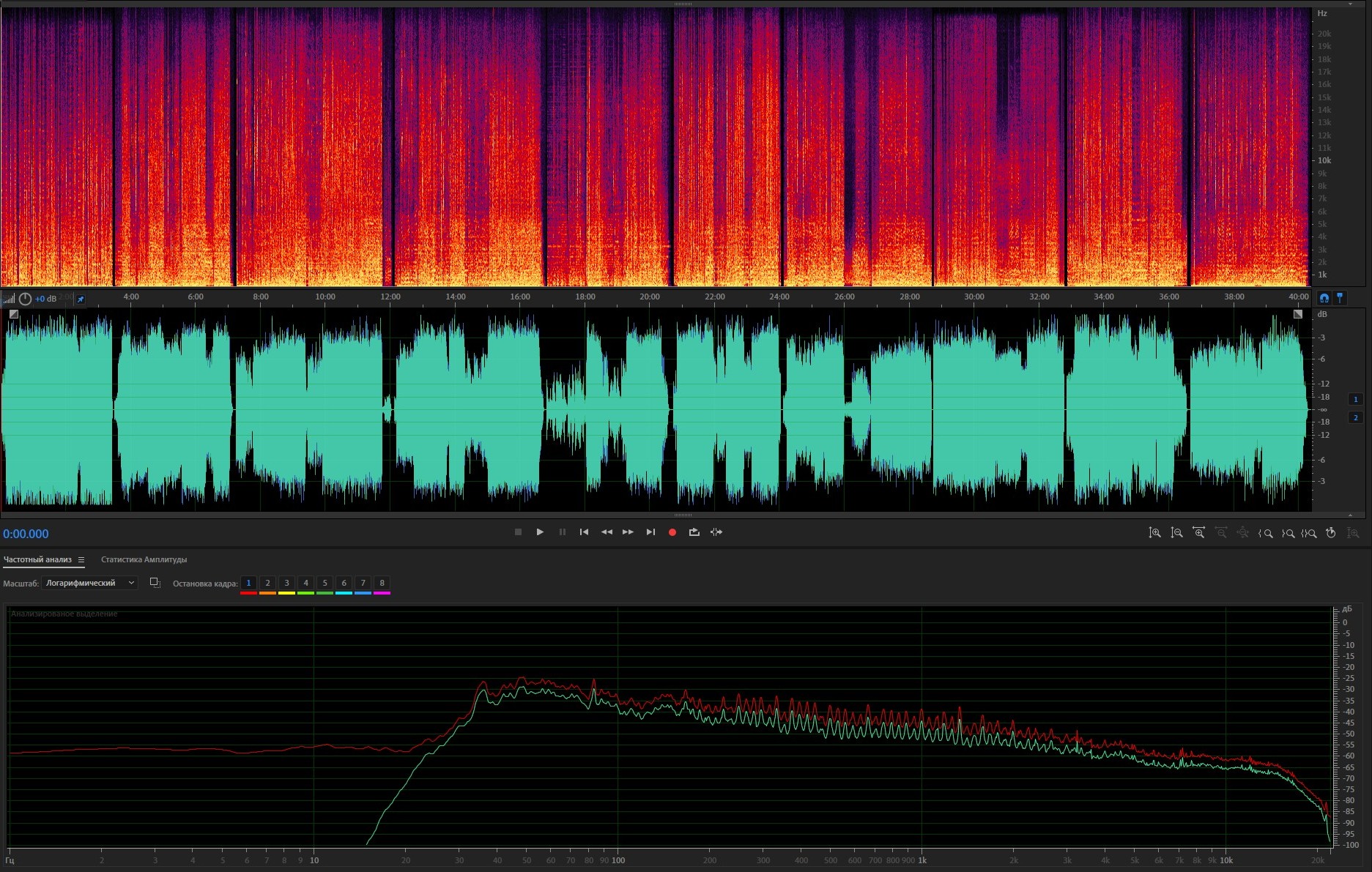This screenshot has width=1372, height=872.
Task: Open the Частотный анализ panel menu
Action: tap(81, 560)
